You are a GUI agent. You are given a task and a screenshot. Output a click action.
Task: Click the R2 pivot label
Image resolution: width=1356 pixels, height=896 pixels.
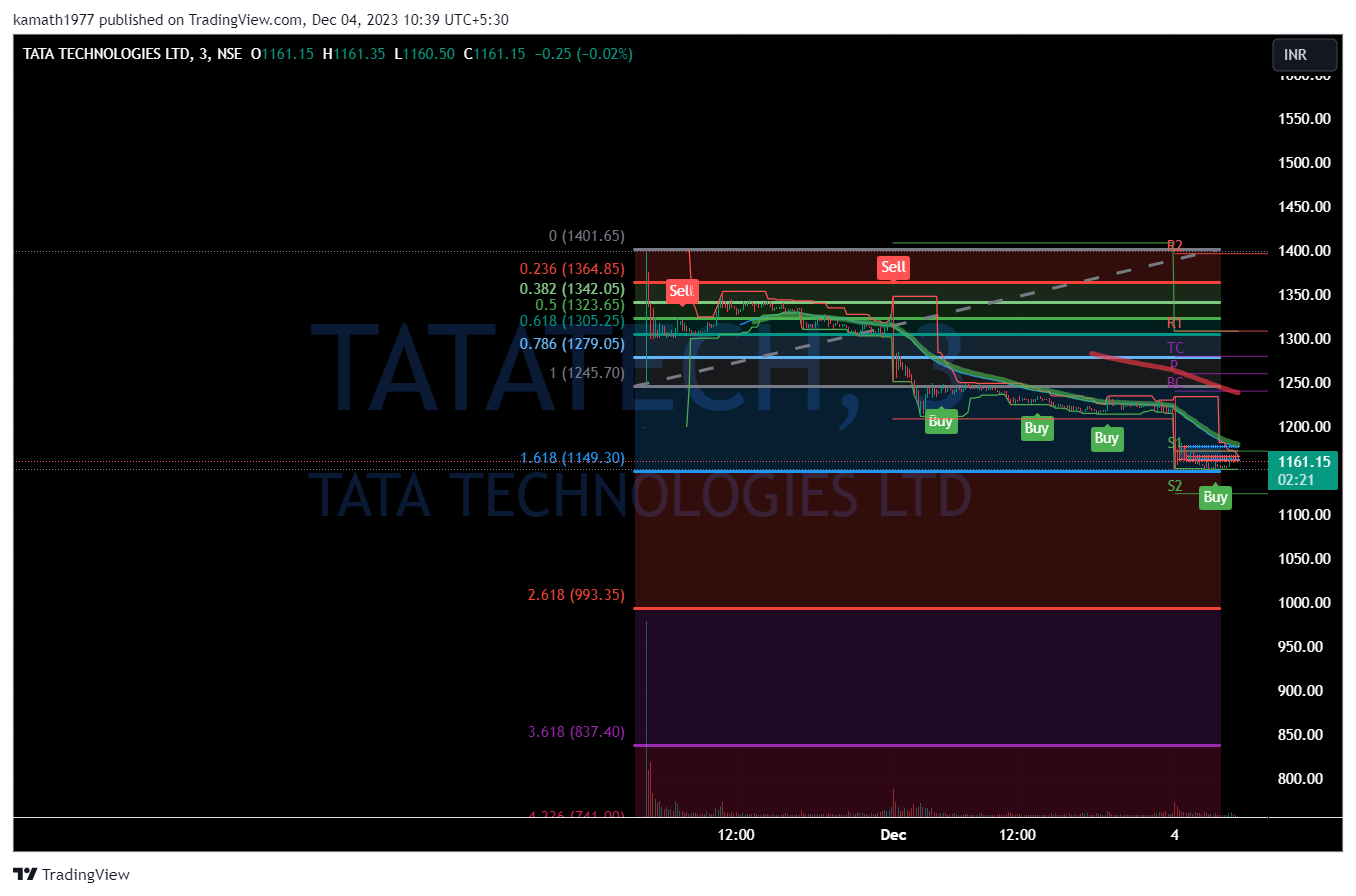[x=1175, y=245]
